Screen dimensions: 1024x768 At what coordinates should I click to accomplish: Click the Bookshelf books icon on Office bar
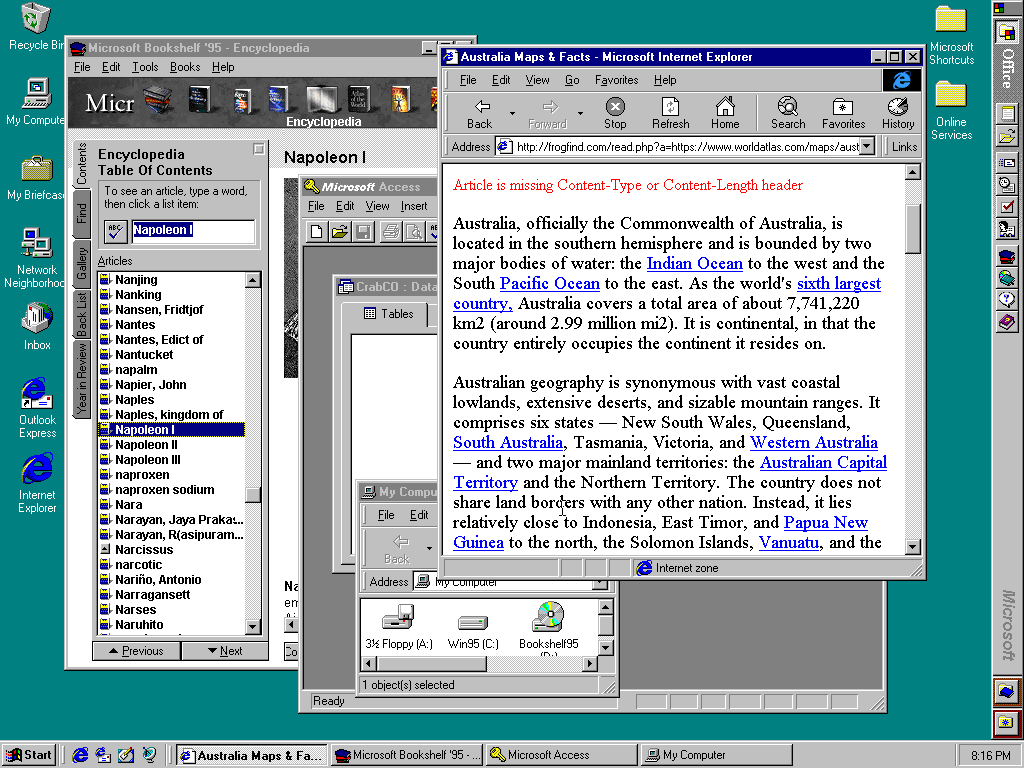point(1007,255)
